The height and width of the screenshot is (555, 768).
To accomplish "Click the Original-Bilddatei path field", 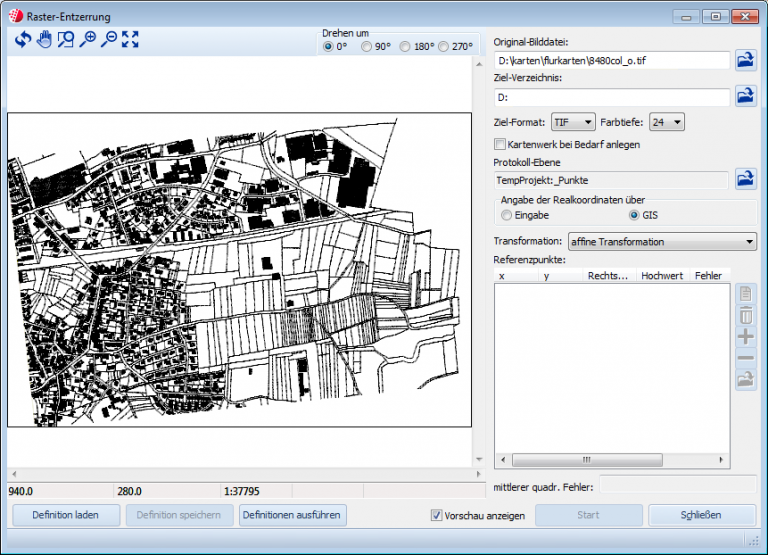I will (612, 61).
